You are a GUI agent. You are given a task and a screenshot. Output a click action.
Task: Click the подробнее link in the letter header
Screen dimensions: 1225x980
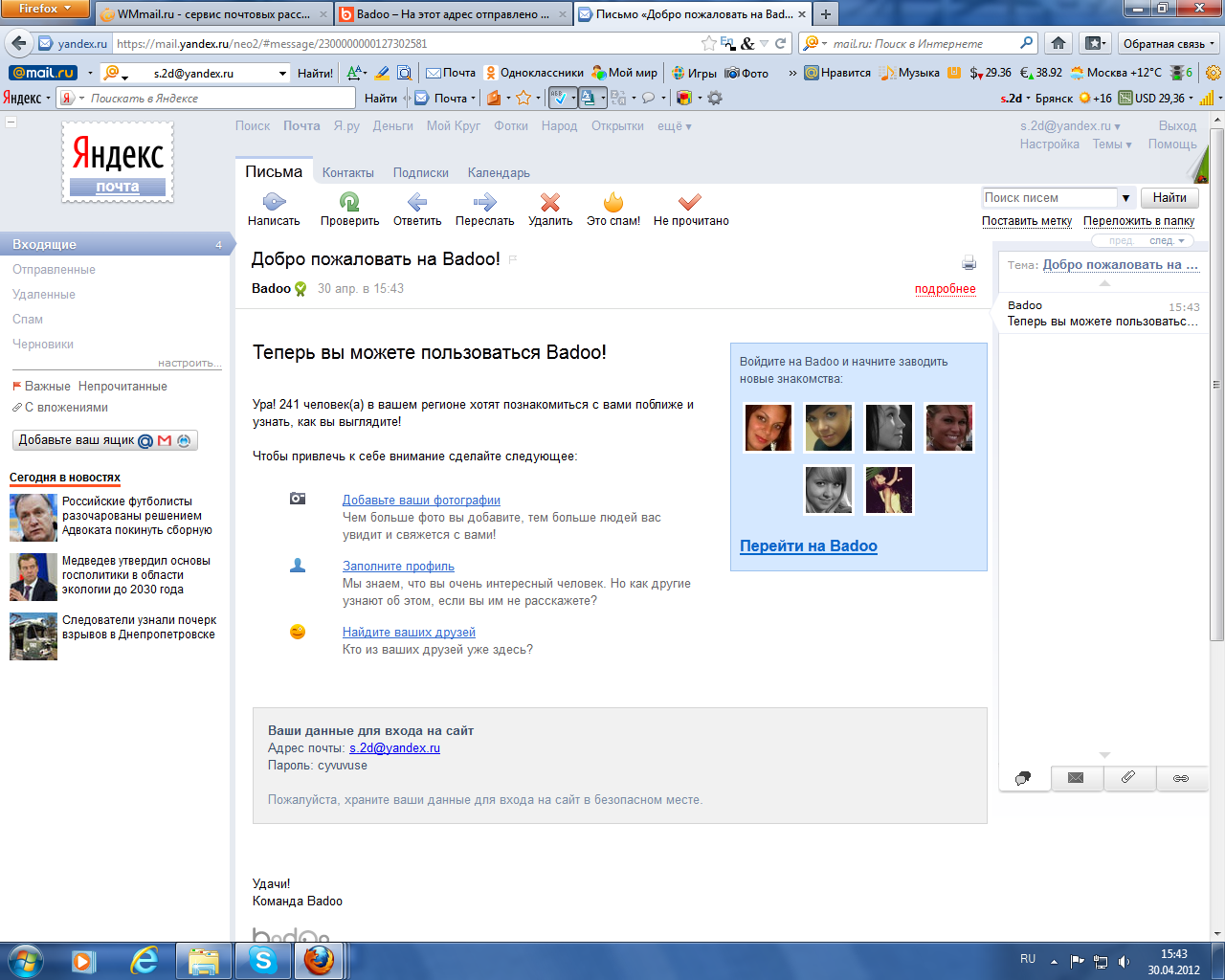point(945,289)
